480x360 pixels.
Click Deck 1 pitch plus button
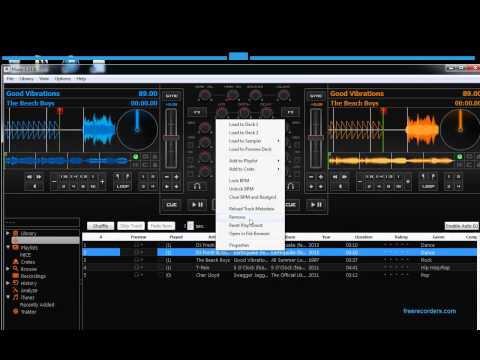tap(176, 177)
